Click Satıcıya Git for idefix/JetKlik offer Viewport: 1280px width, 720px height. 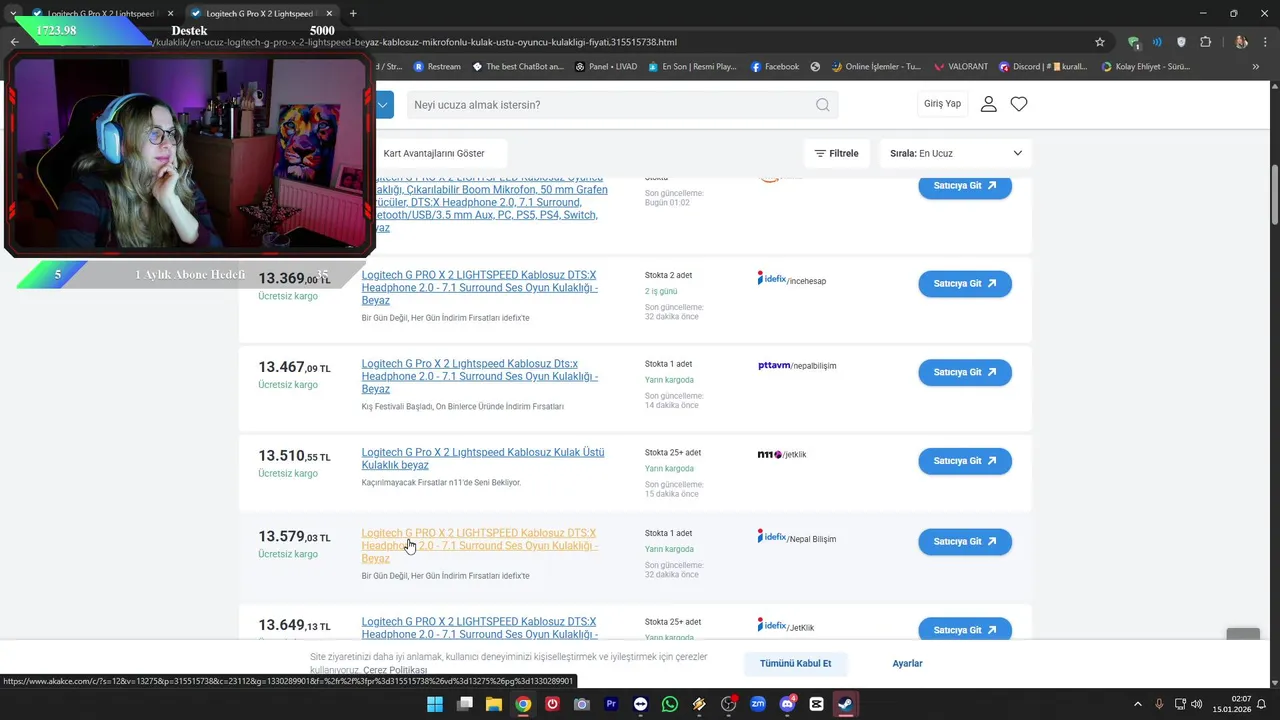[x=965, y=630]
